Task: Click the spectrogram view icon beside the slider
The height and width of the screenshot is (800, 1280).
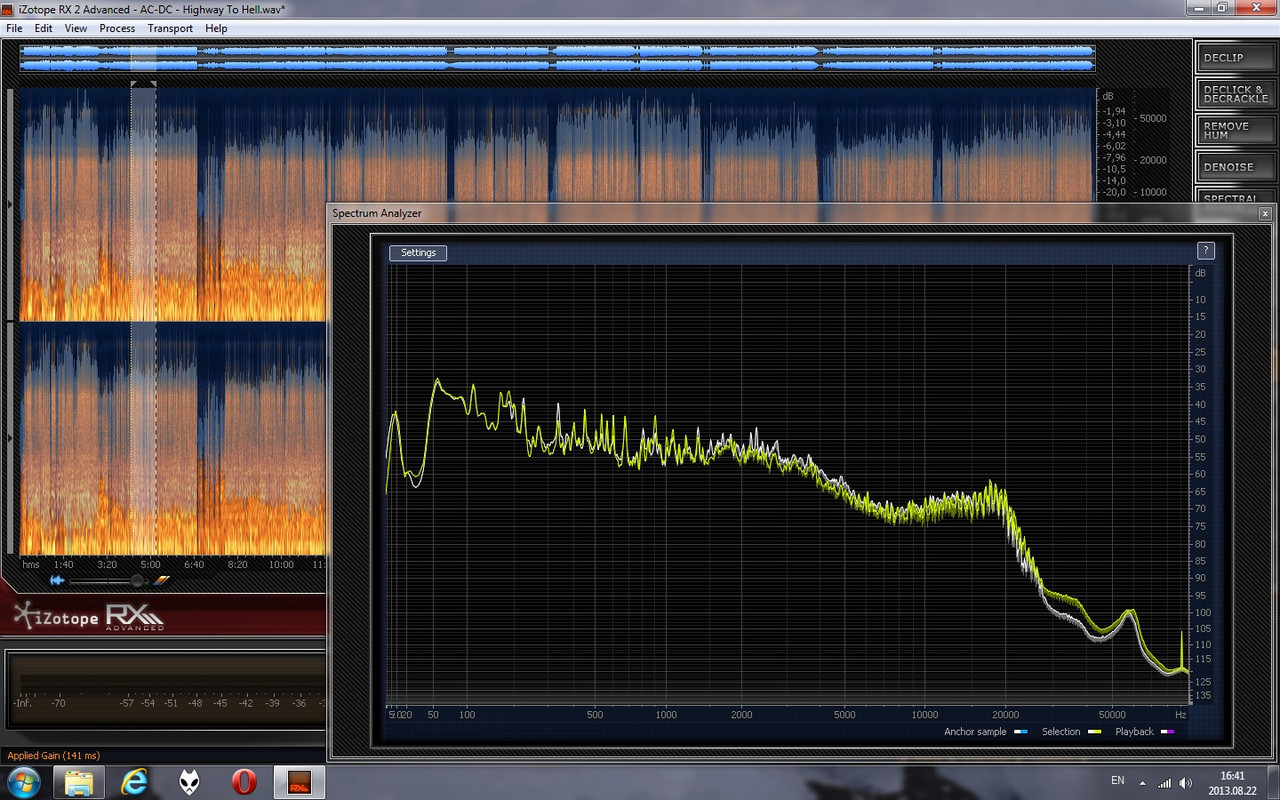Action: coord(162,580)
